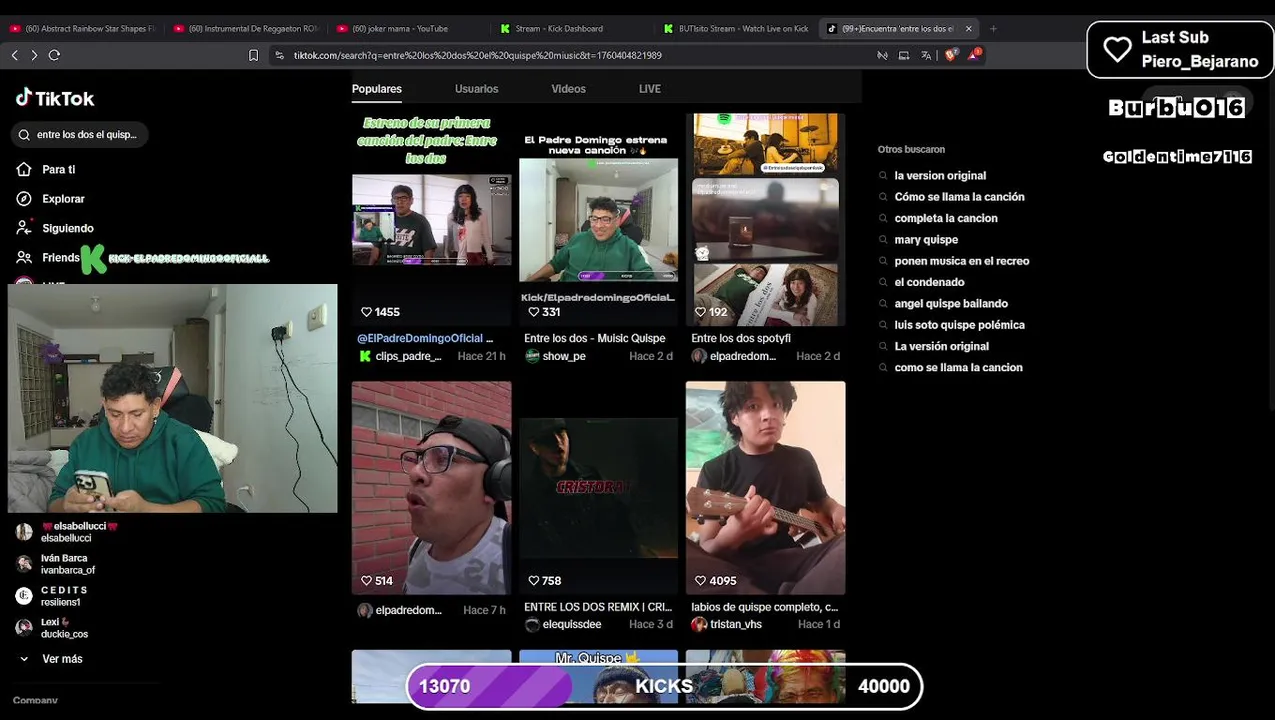Open video 'El Padre Domingo estrena nueva canción'
Viewport: 1275px width, 720px height.
coord(598,219)
